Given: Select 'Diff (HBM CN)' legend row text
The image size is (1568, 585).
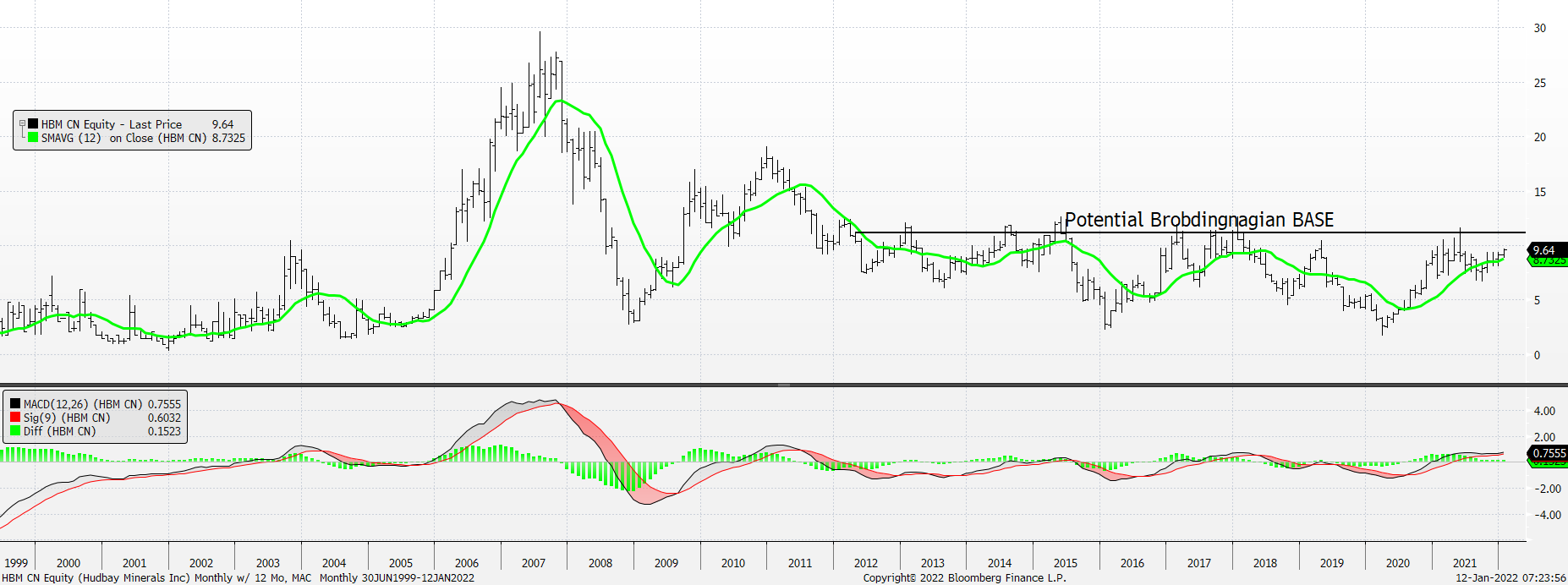Looking at the screenshot, I should click(59, 431).
